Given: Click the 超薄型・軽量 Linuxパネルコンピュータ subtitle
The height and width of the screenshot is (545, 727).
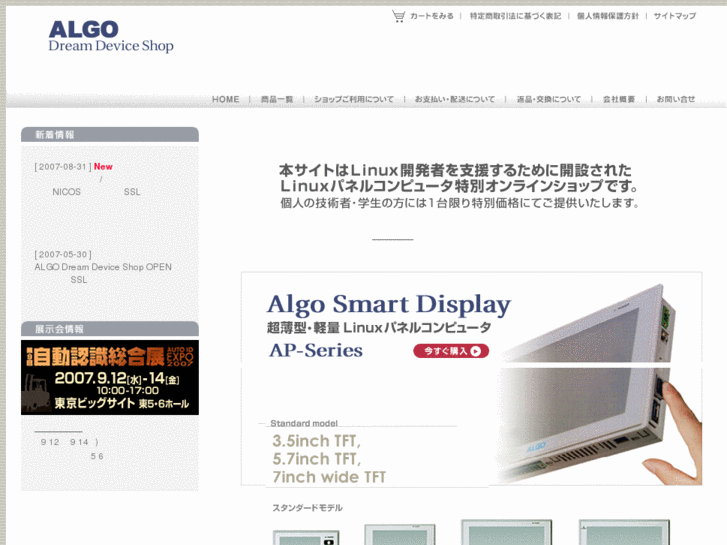Looking at the screenshot, I should [379, 327].
